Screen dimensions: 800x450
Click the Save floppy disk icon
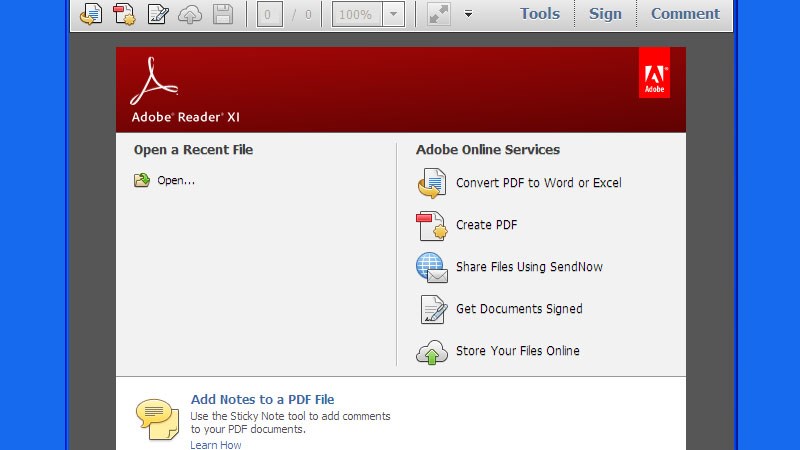222,14
